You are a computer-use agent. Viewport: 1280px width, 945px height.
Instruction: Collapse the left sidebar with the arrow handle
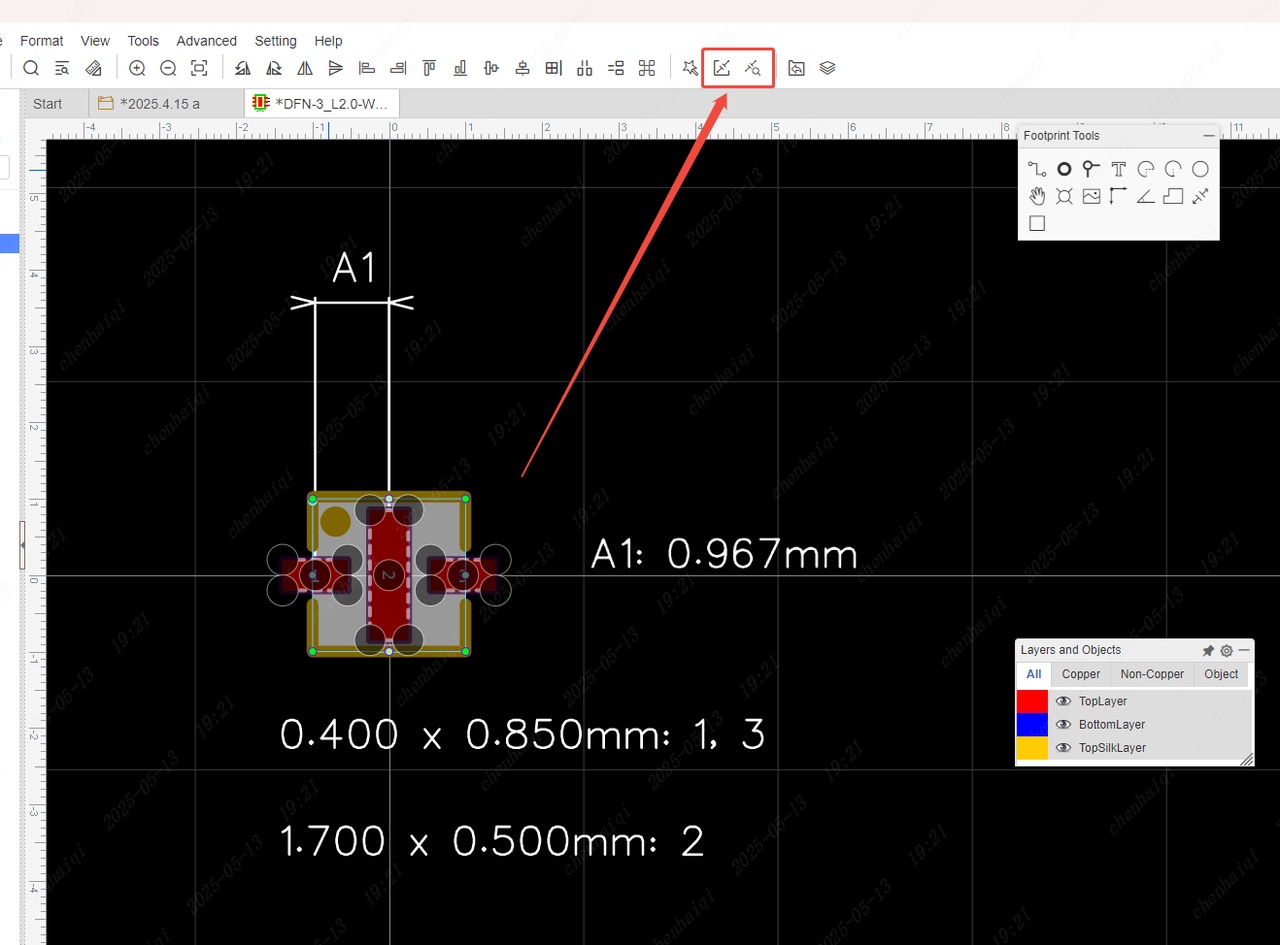22,545
